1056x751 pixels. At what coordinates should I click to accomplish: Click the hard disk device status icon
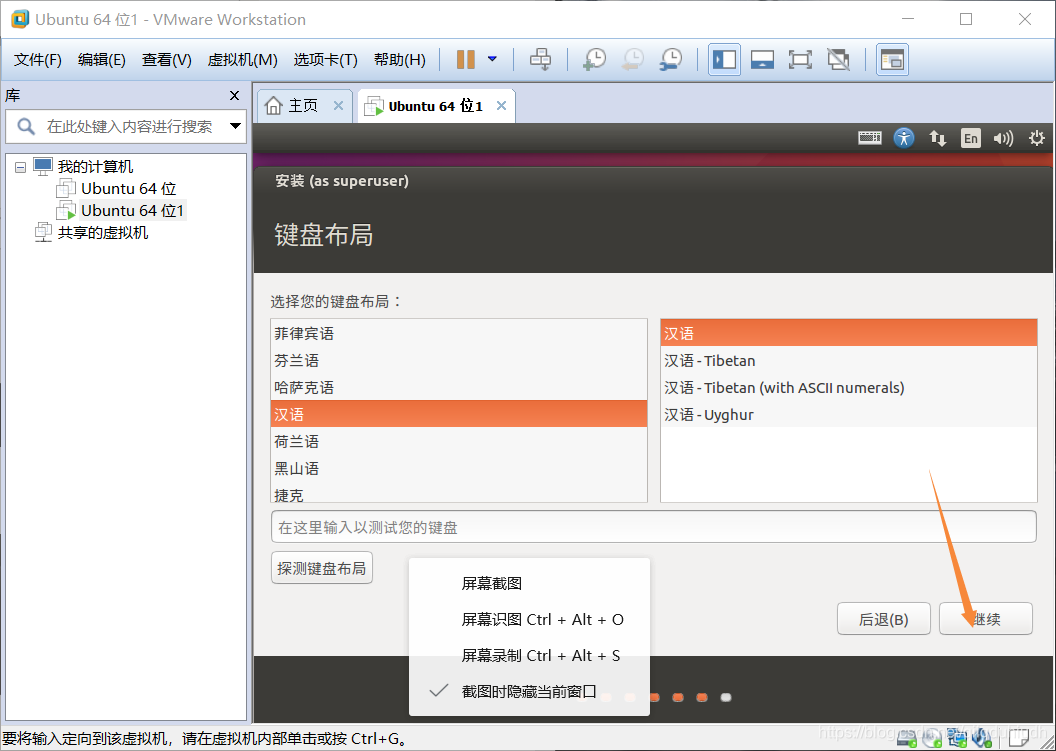tap(907, 739)
